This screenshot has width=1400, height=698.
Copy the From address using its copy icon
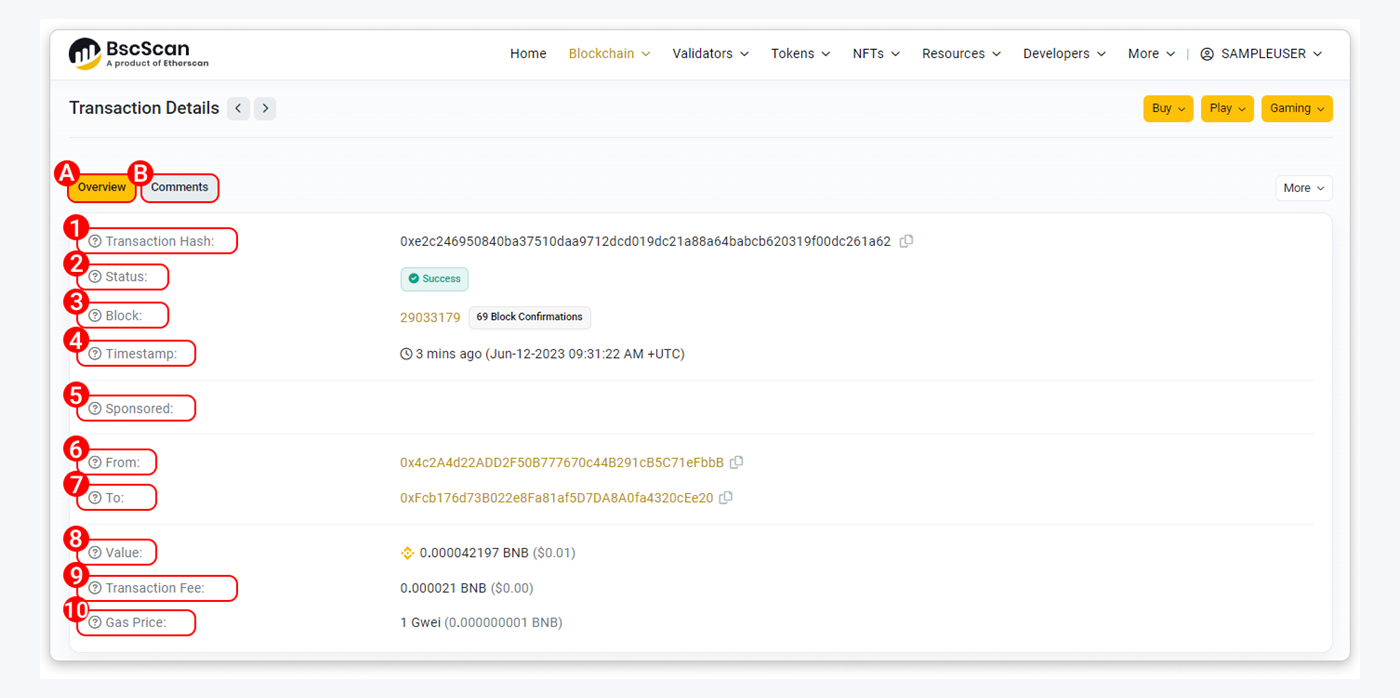[736, 463]
